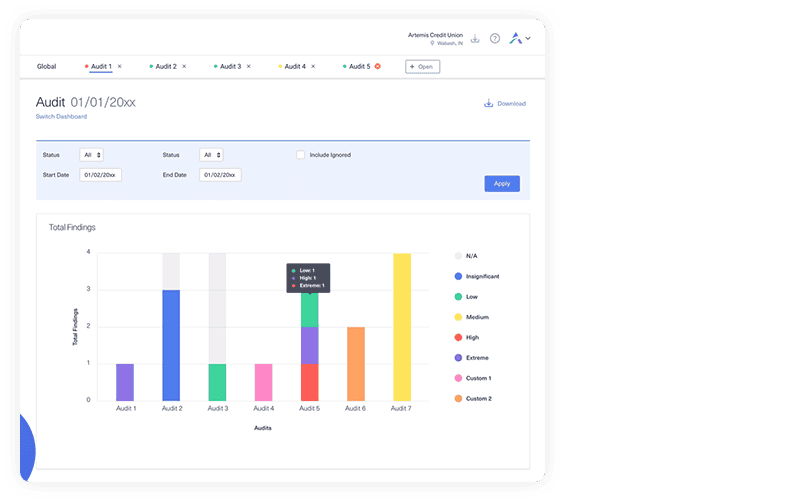This screenshot has width=800, height=500.
Task: Switch to the Audit 2 tab
Action: click(166, 66)
